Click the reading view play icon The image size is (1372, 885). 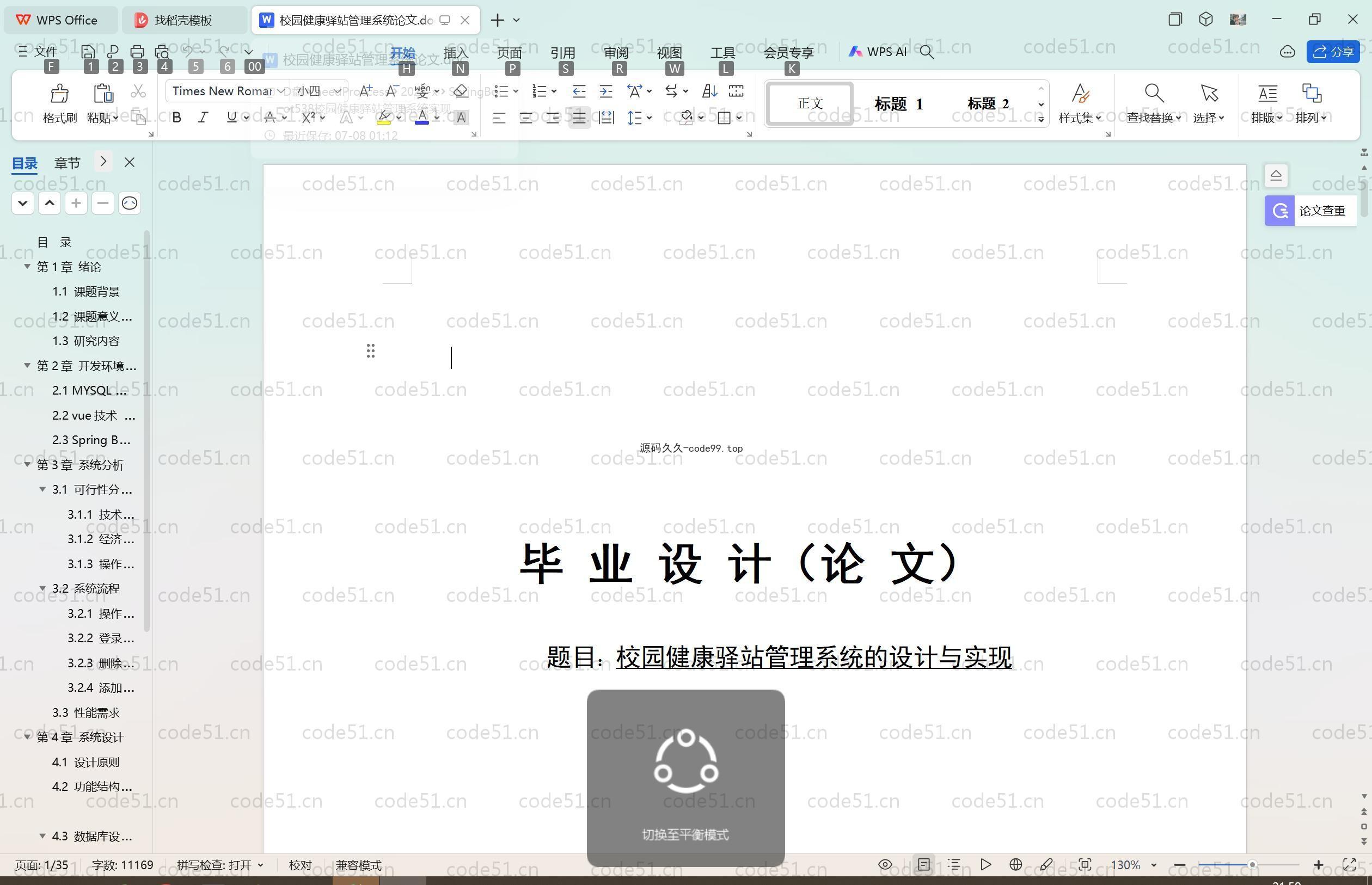click(985, 864)
